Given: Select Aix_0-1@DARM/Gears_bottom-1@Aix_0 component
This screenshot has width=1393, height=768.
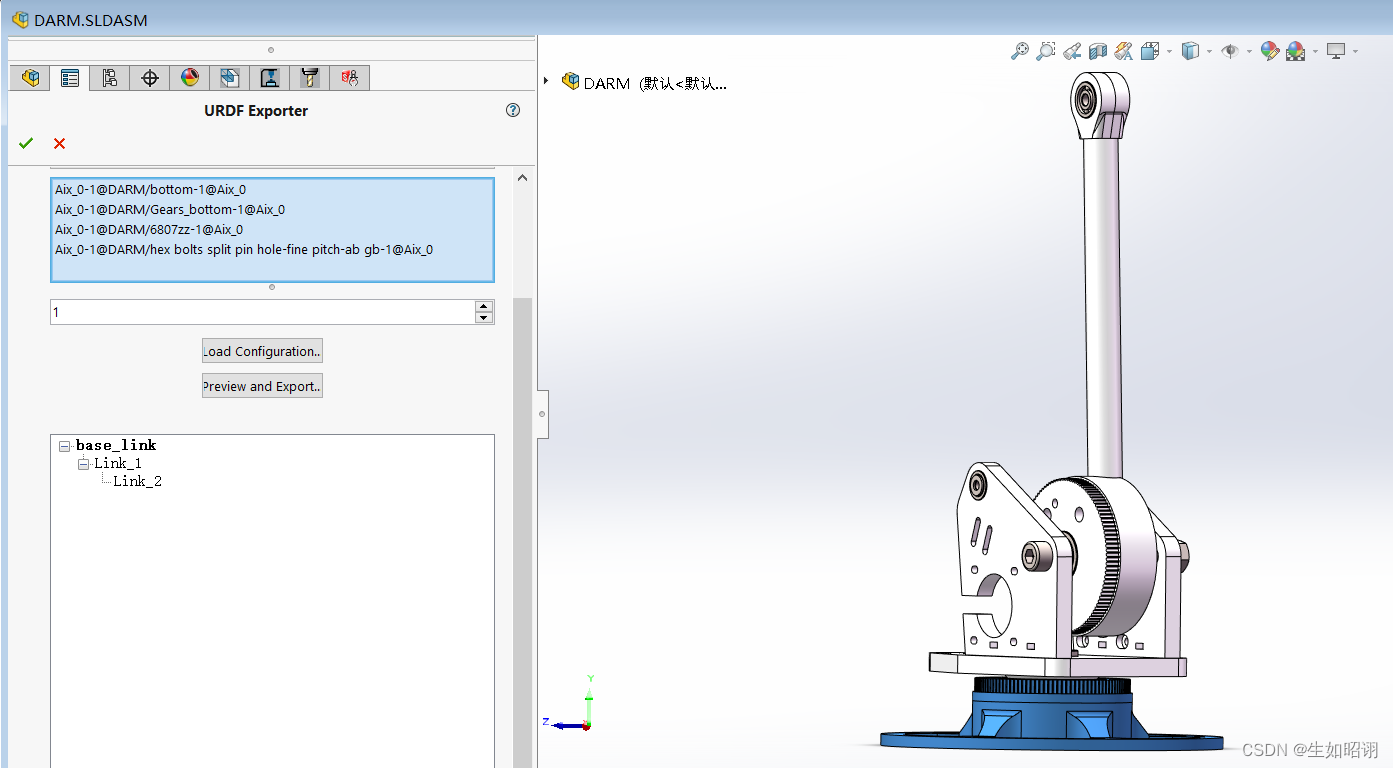Looking at the screenshot, I should (x=170, y=209).
